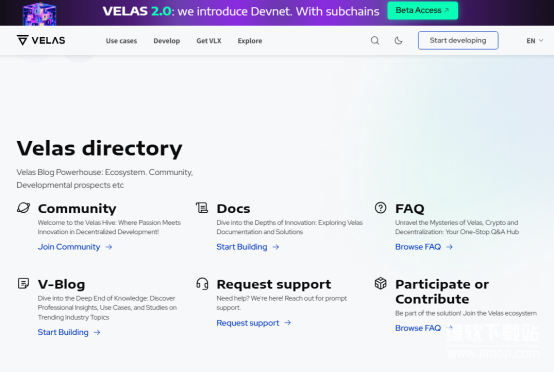Click the V-Blog heading
This screenshot has height=373, width=554.
click(x=61, y=284)
